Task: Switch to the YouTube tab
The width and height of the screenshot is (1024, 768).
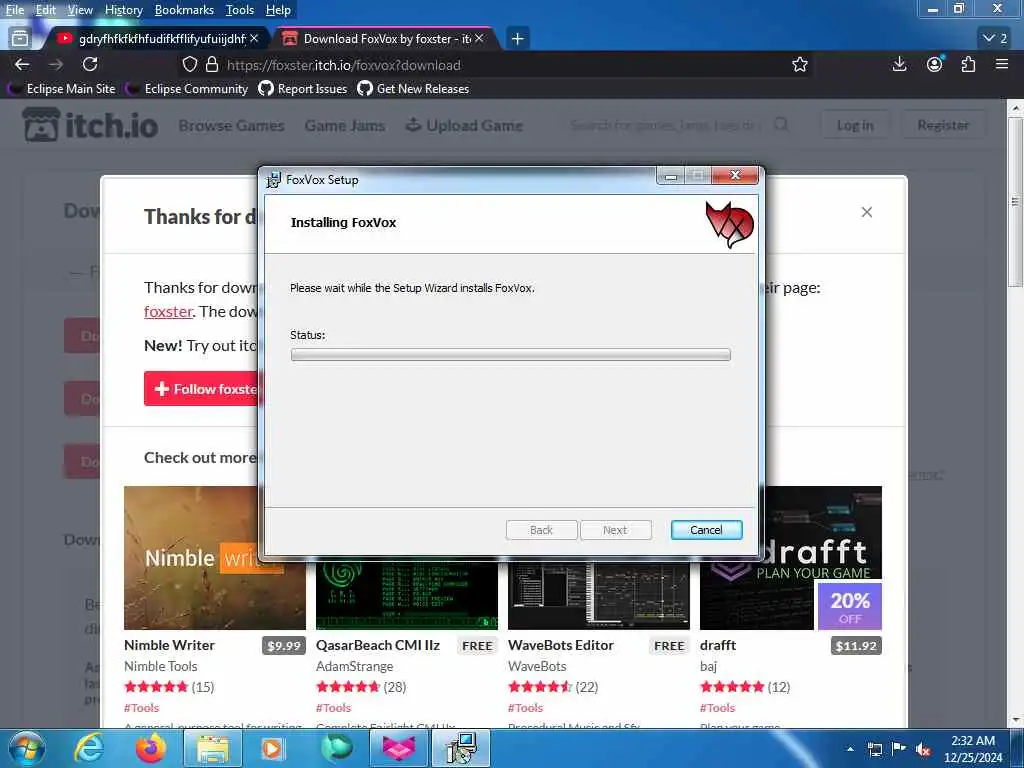Action: [157, 39]
